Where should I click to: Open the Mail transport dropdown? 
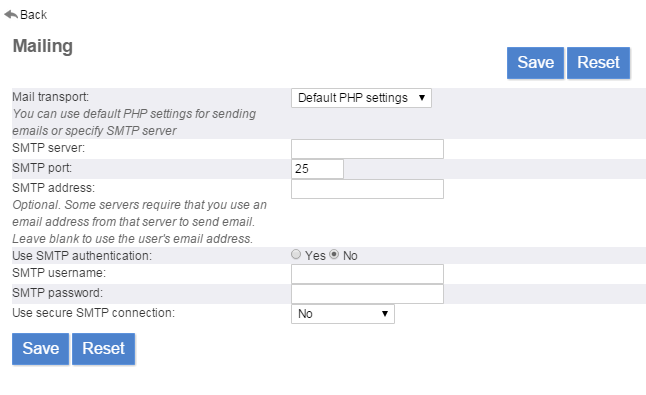click(x=361, y=98)
